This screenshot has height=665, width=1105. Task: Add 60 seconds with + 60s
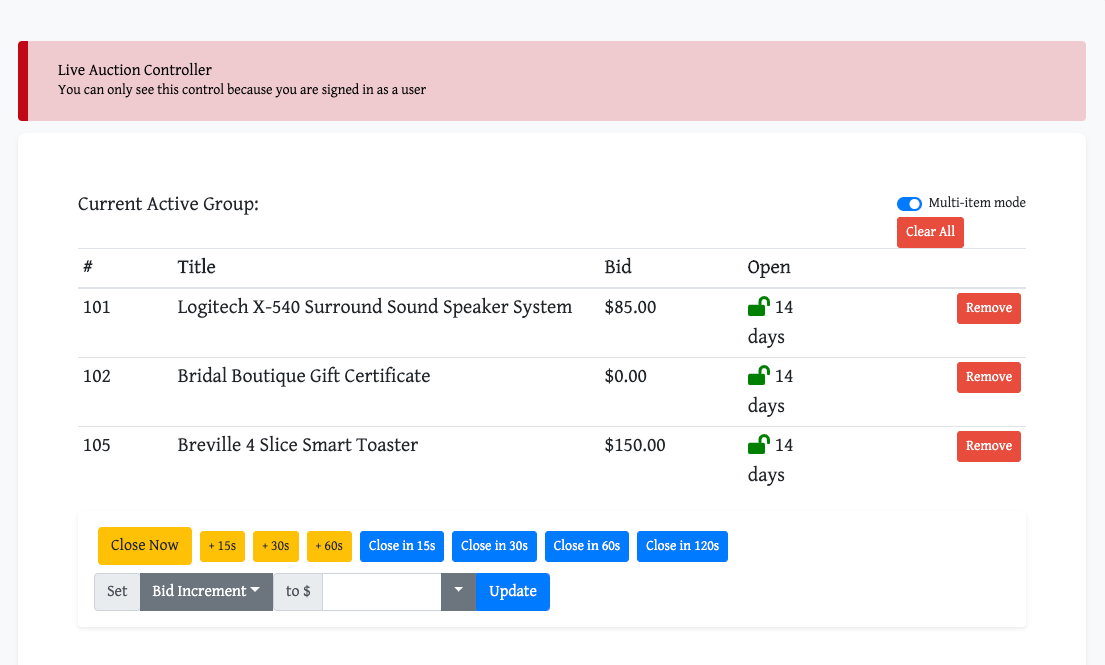329,547
